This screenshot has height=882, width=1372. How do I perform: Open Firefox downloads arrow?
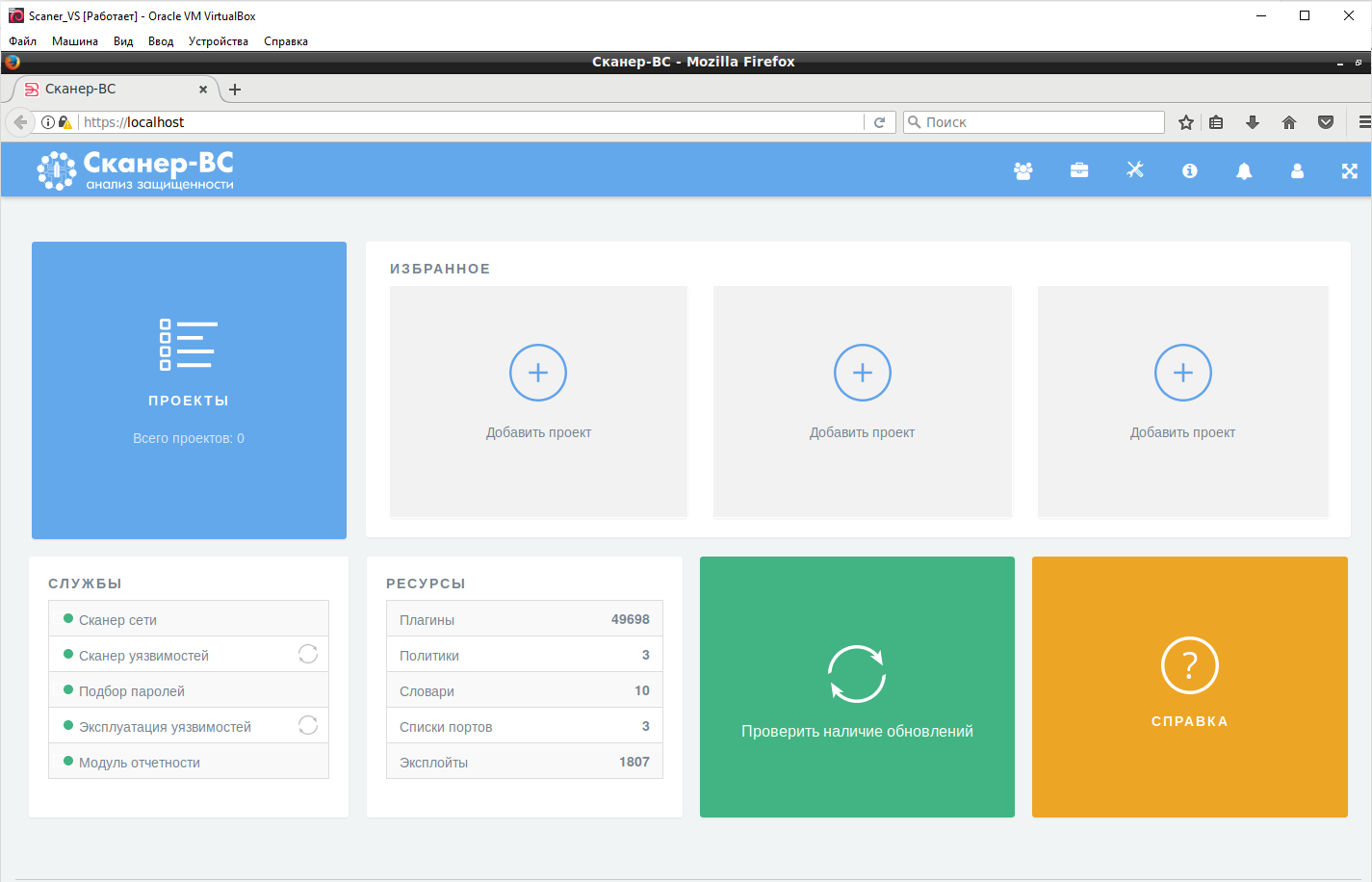(x=1253, y=122)
